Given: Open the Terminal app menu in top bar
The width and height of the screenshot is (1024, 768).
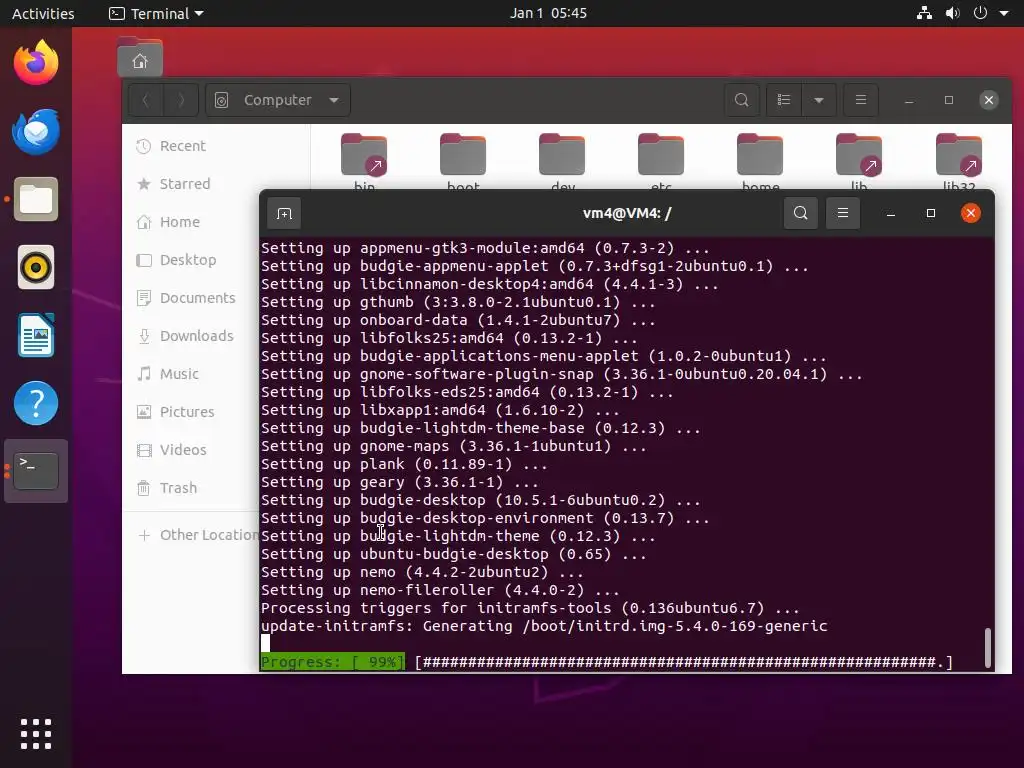Looking at the screenshot, I should tap(156, 13).
